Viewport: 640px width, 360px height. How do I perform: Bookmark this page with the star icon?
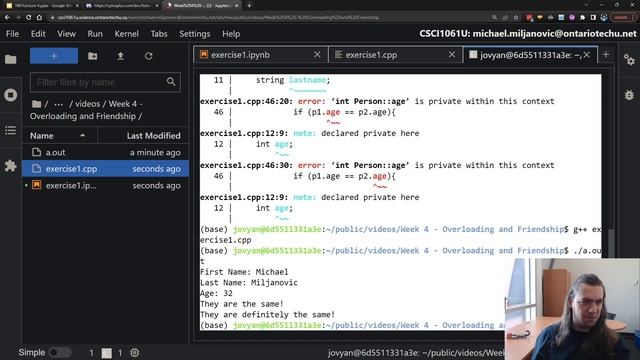click(x=516, y=18)
